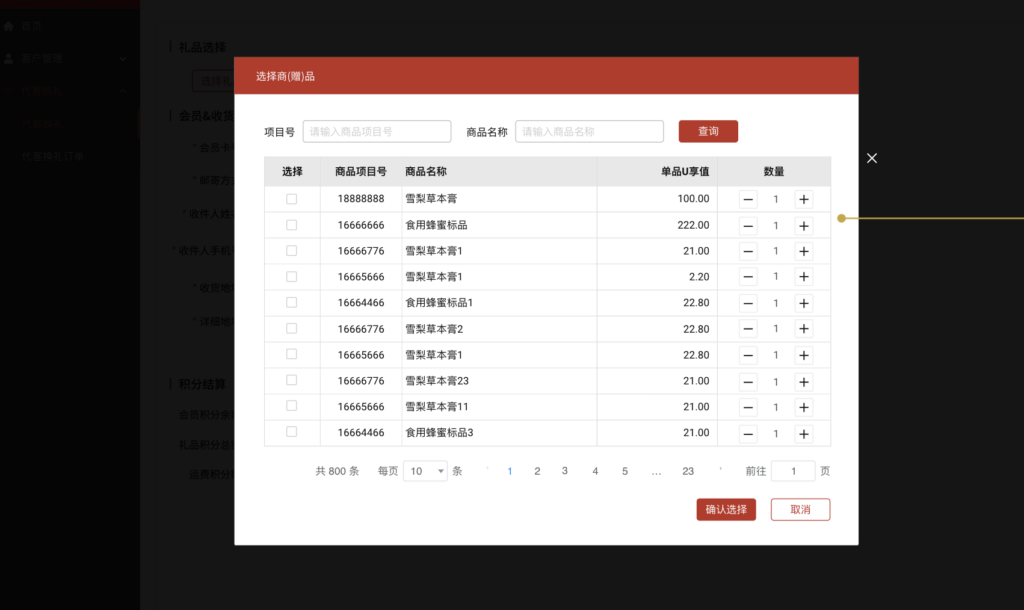1024x610 pixels.
Task: Increase quantity for 雪梨草本膏2
Action: 804,329
